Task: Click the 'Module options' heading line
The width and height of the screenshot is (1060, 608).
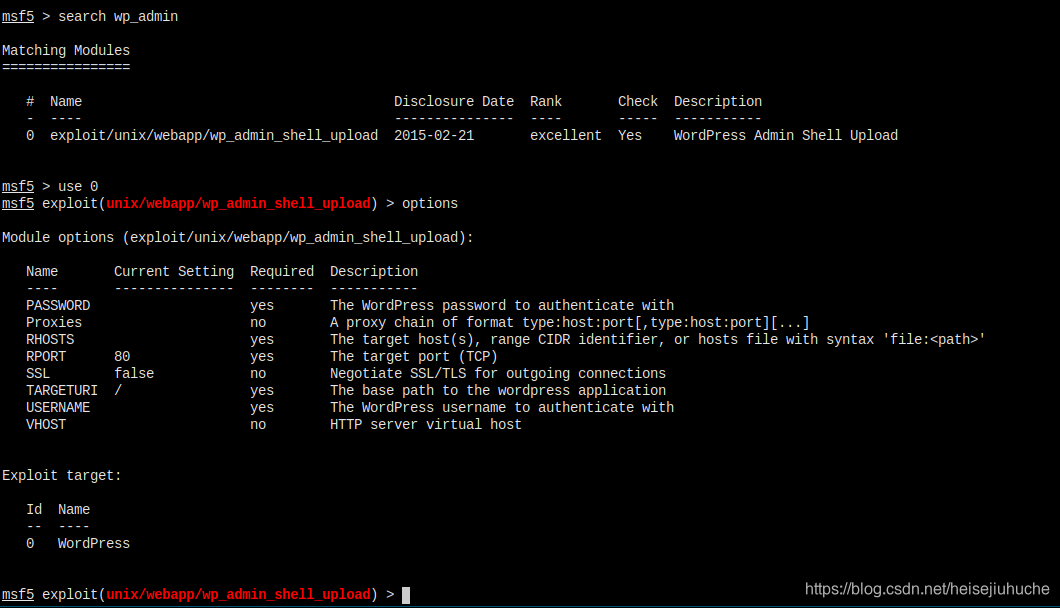Action: (x=238, y=238)
